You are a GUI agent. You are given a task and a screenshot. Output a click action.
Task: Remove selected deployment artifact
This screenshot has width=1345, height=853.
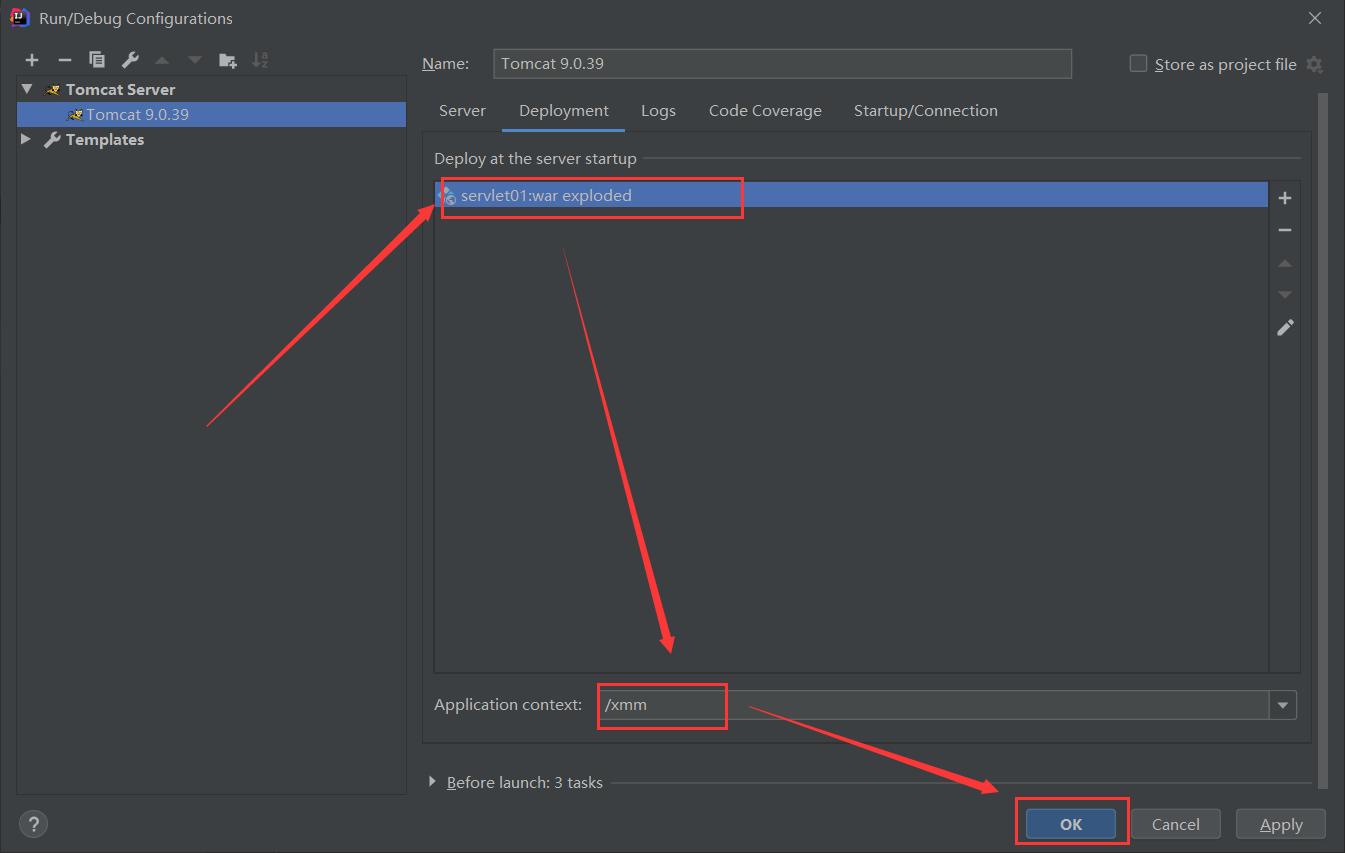click(x=1285, y=230)
